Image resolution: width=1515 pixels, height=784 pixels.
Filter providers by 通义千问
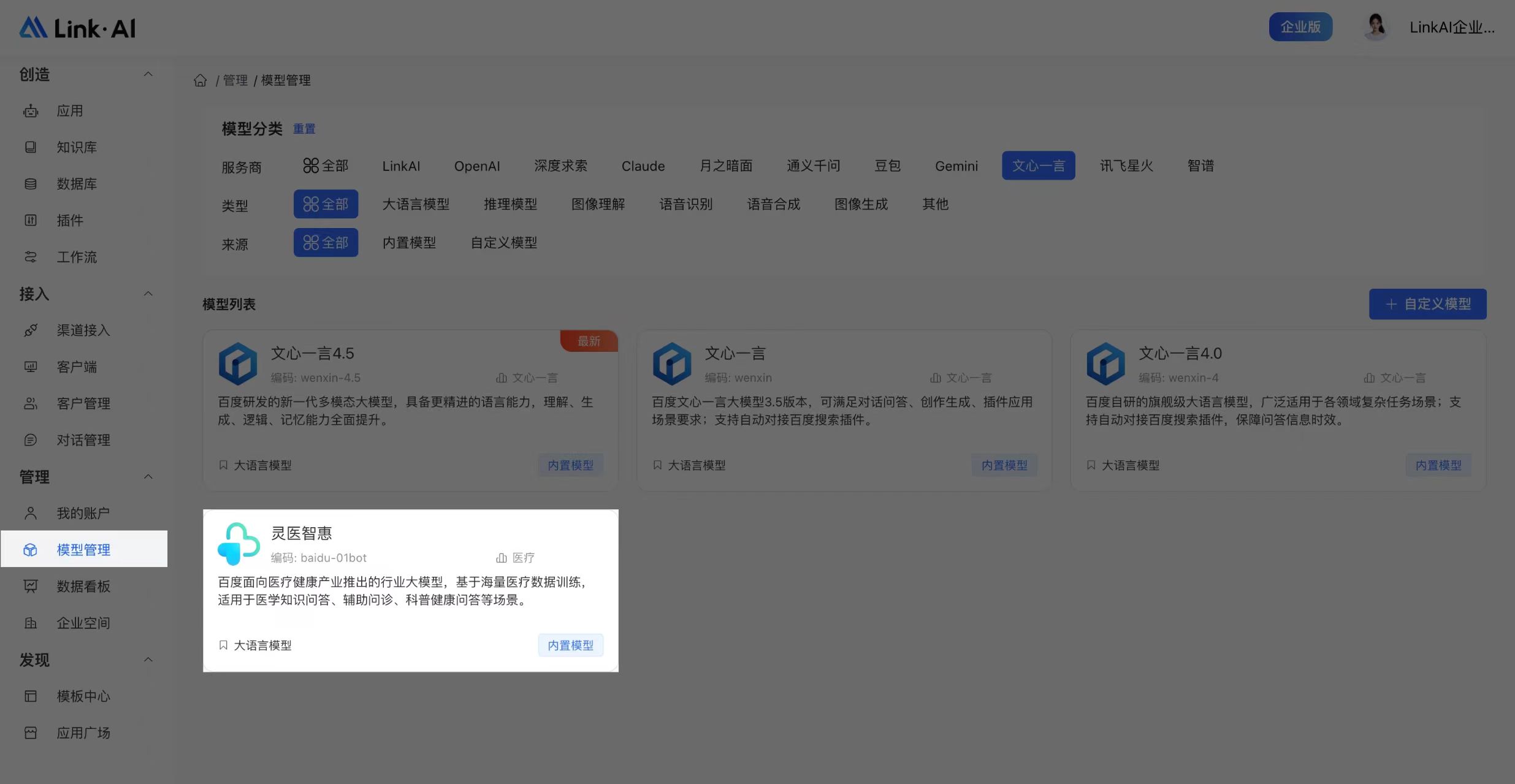click(814, 166)
